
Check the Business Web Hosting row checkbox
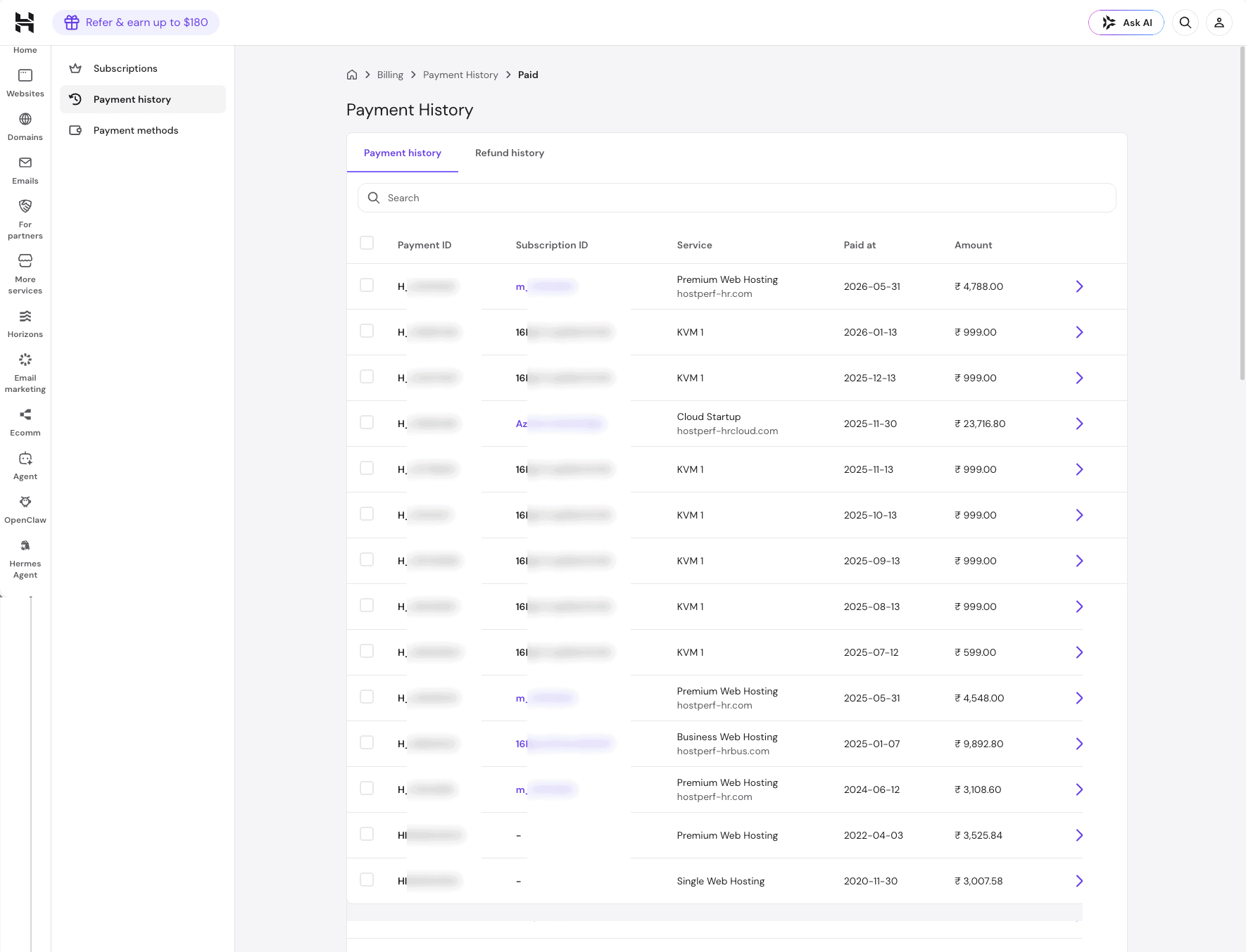point(367,742)
